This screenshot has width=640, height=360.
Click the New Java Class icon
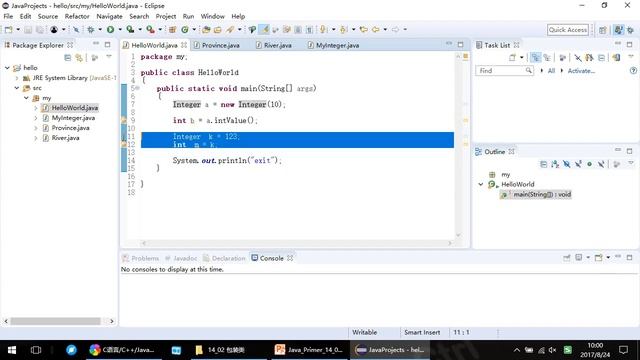tap(185, 29)
